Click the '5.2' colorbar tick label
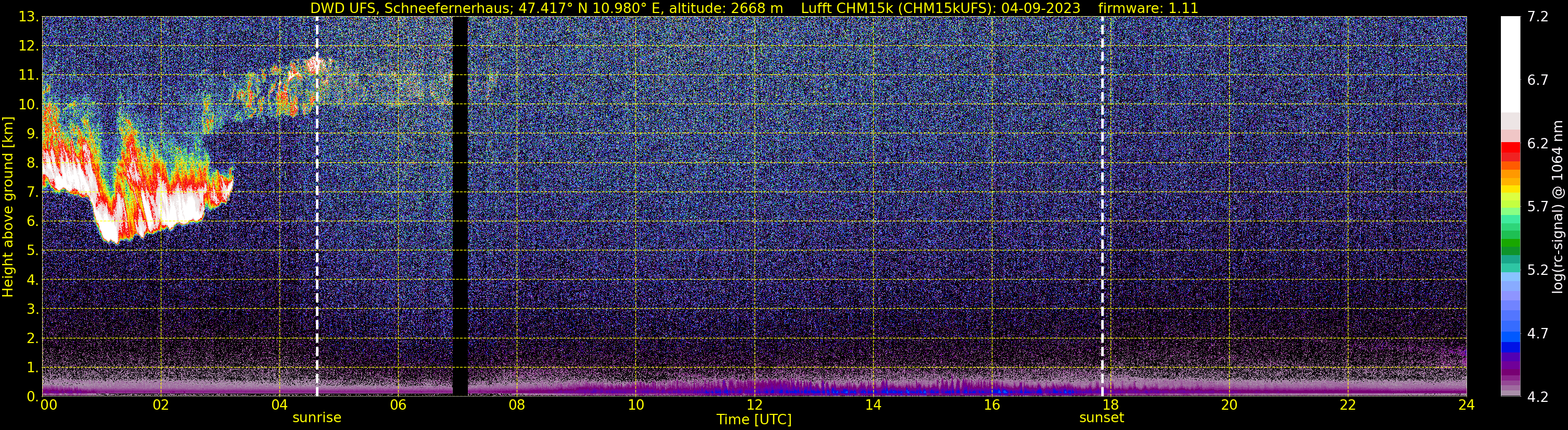1568x430 pixels. (x=1538, y=270)
